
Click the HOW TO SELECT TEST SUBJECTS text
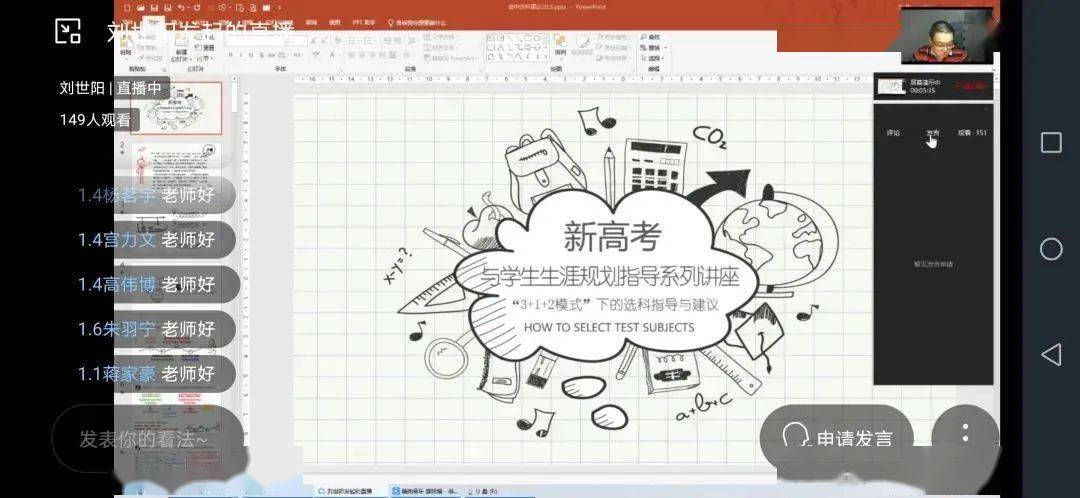pyautogui.click(x=609, y=327)
